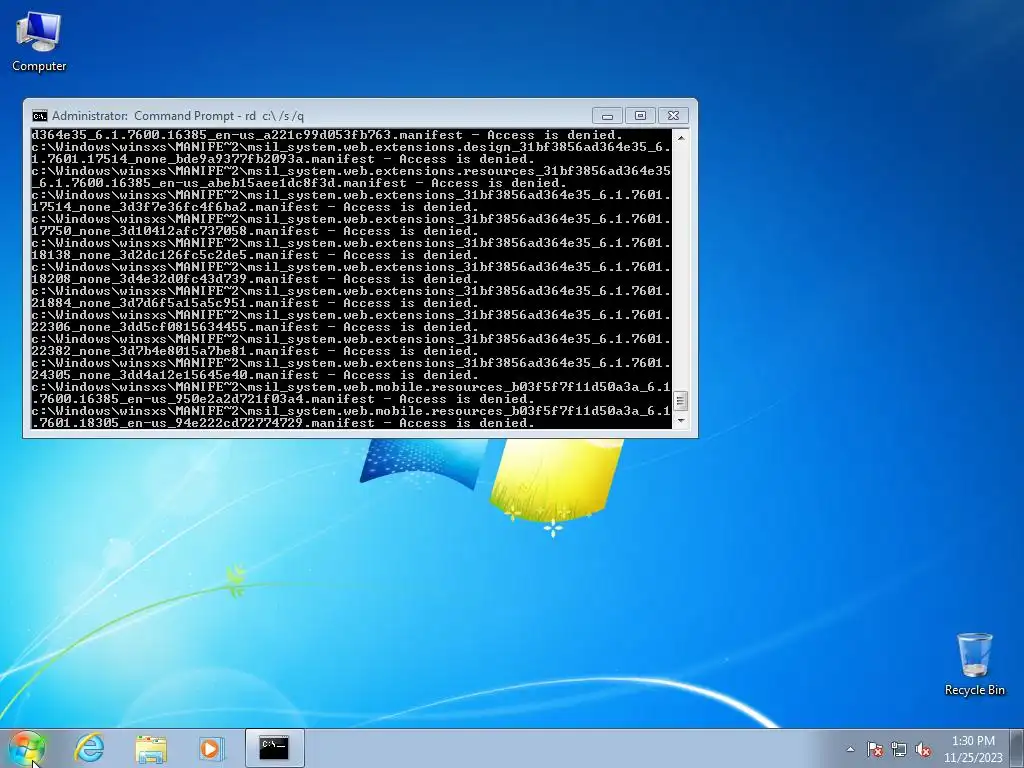Screen dimensions: 1024x768
Task: Click the Show desktop strip on the taskbar
Action: pyautogui.click(x=1018, y=748)
